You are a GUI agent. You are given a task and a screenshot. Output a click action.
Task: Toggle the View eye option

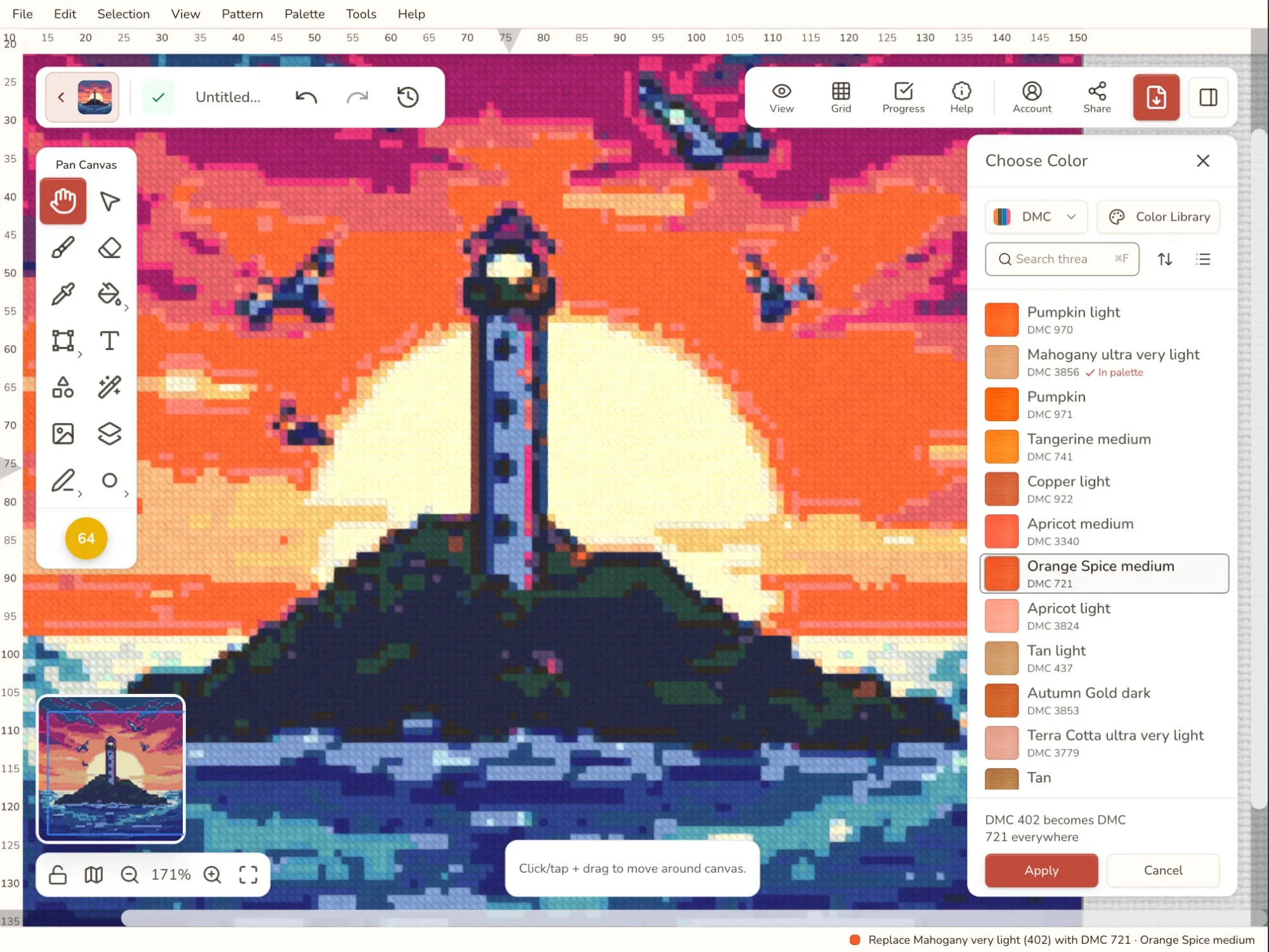[782, 98]
